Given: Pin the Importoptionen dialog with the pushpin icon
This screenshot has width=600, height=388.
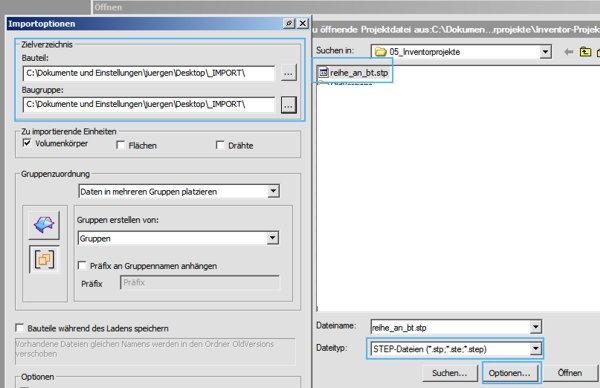Looking at the screenshot, I should point(289,23).
